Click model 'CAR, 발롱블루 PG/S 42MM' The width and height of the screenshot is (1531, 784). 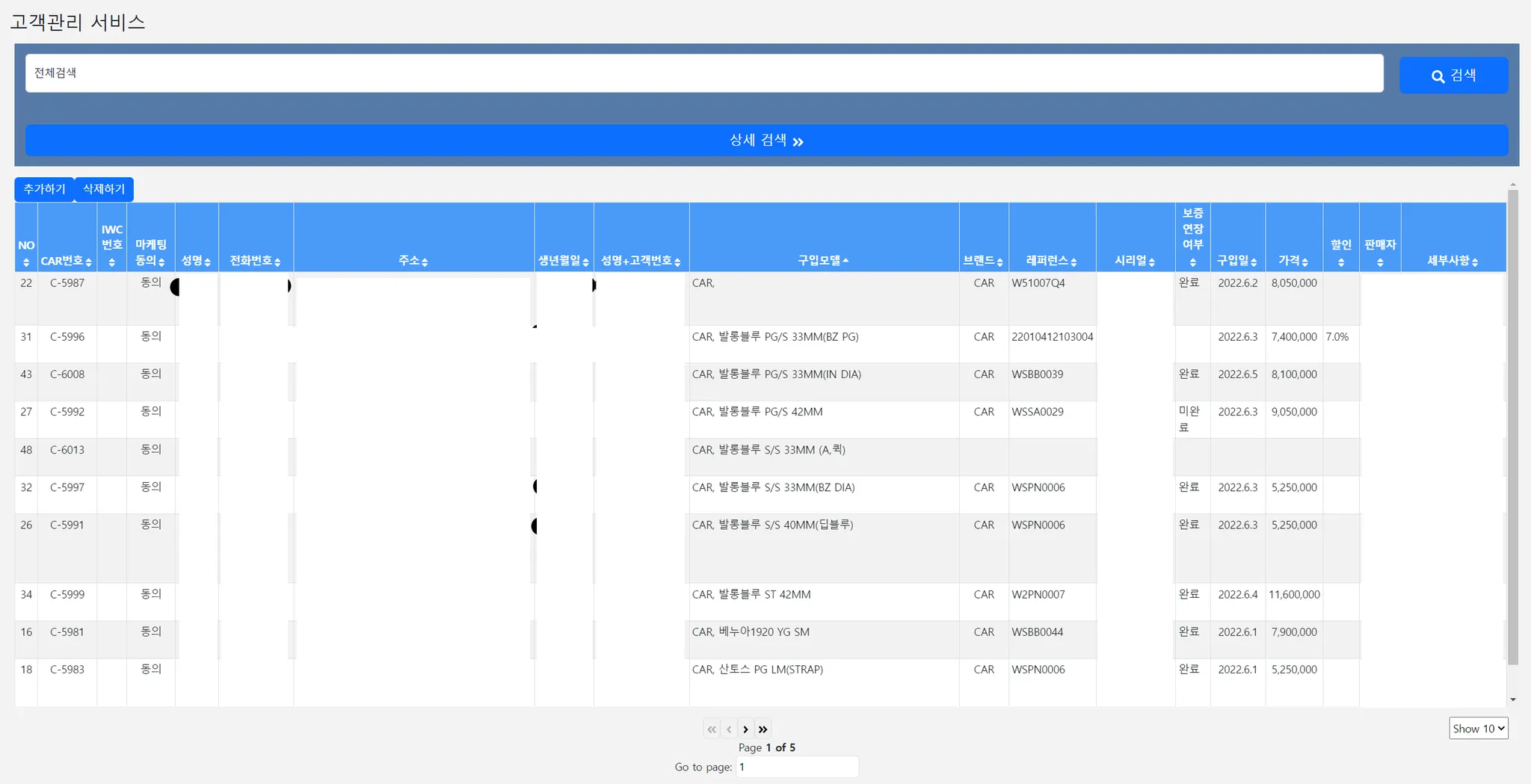(x=757, y=412)
